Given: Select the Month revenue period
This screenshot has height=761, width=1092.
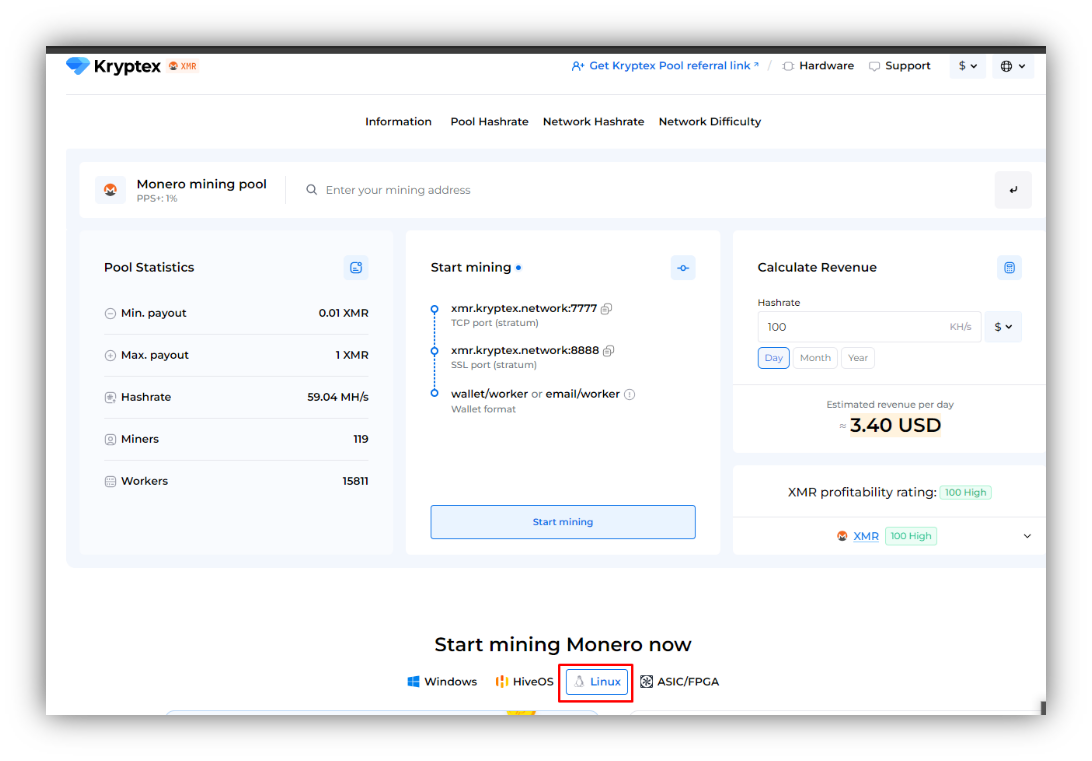Looking at the screenshot, I should click(815, 358).
